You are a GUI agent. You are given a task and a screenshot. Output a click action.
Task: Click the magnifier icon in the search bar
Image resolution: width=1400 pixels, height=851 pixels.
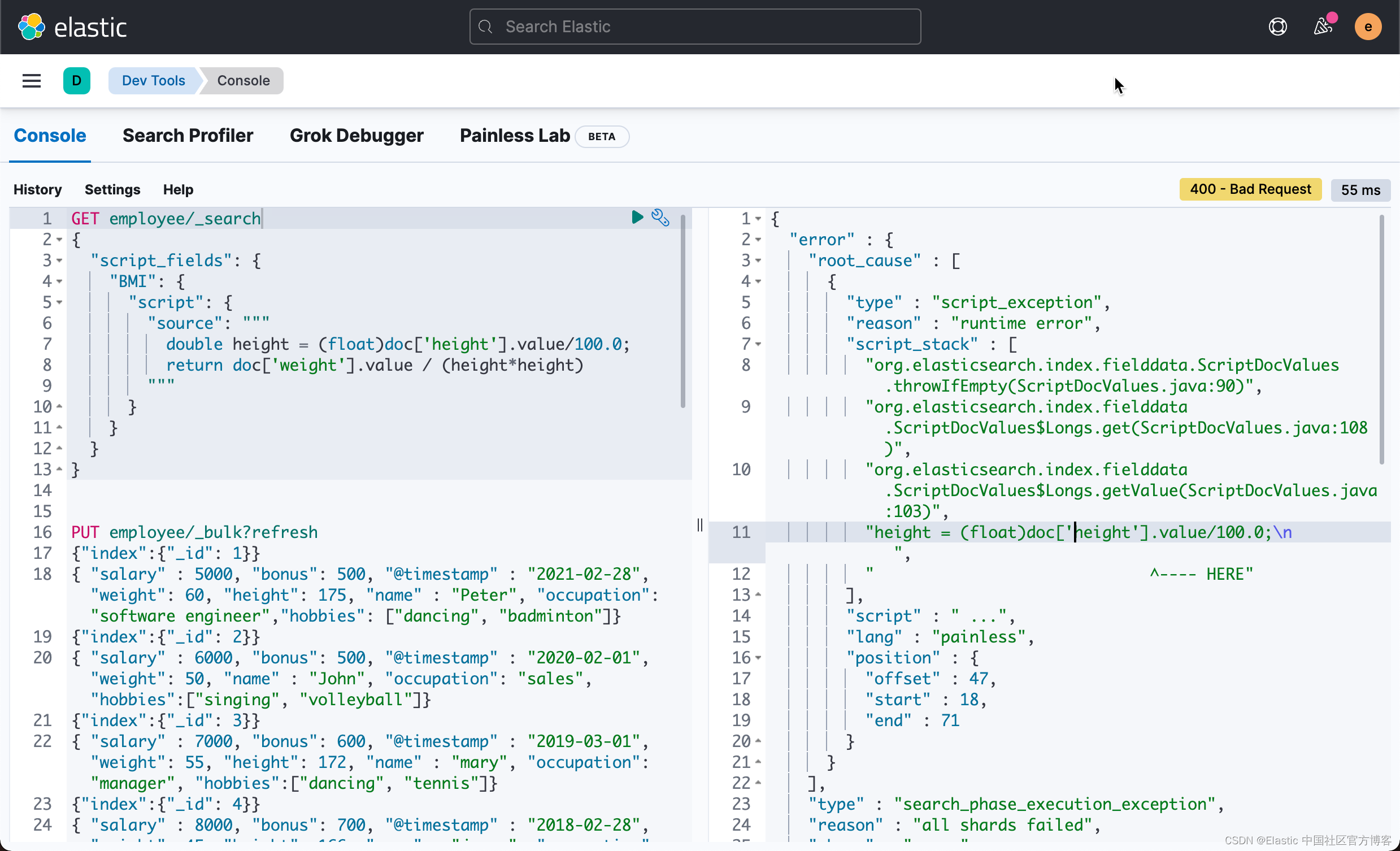pos(485,26)
